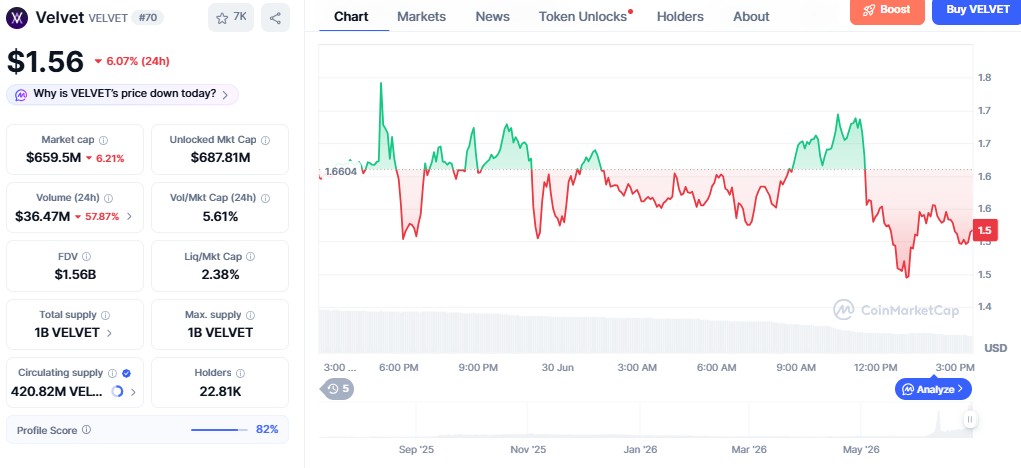
Task: Click the Holders info icon
Action: point(240,373)
